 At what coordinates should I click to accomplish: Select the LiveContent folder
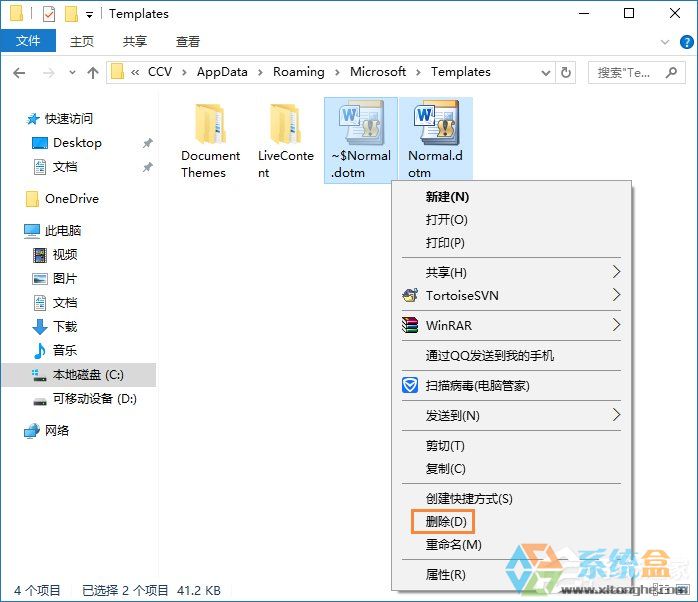[x=285, y=141]
